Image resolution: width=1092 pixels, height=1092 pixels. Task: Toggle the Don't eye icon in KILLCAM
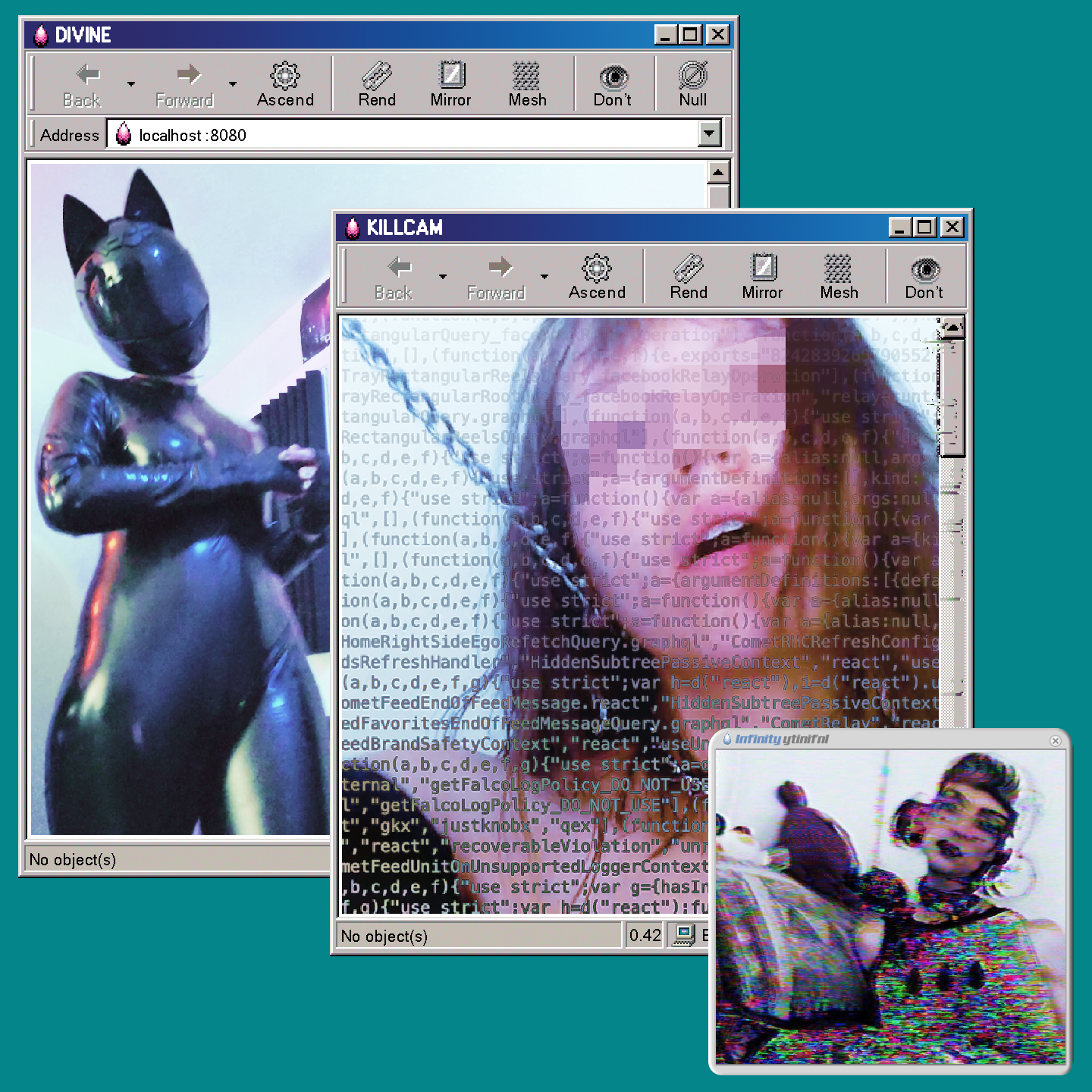pos(924,270)
